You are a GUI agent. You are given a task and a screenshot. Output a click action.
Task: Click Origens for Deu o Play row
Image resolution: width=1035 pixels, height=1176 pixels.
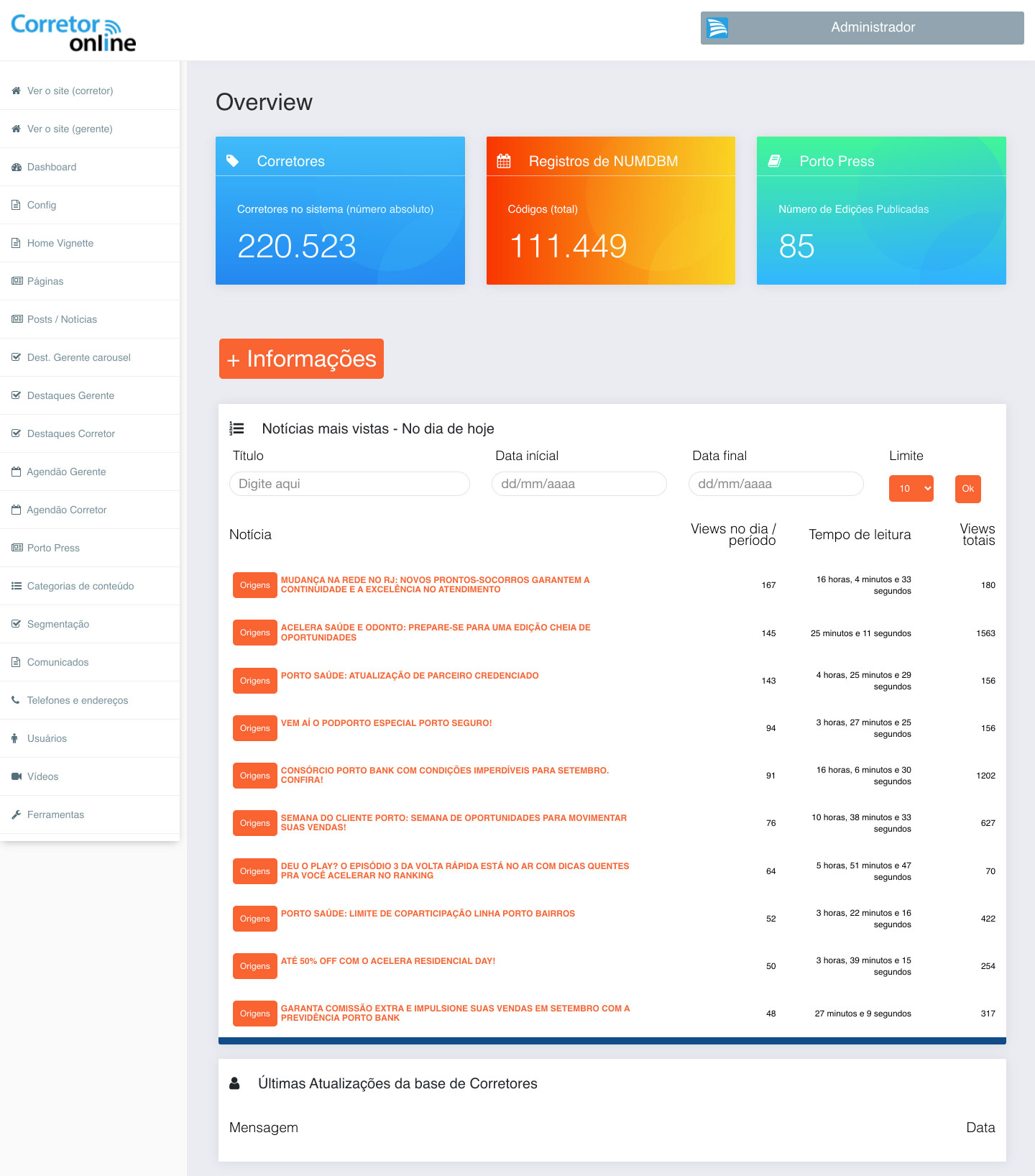[x=255, y=871]
